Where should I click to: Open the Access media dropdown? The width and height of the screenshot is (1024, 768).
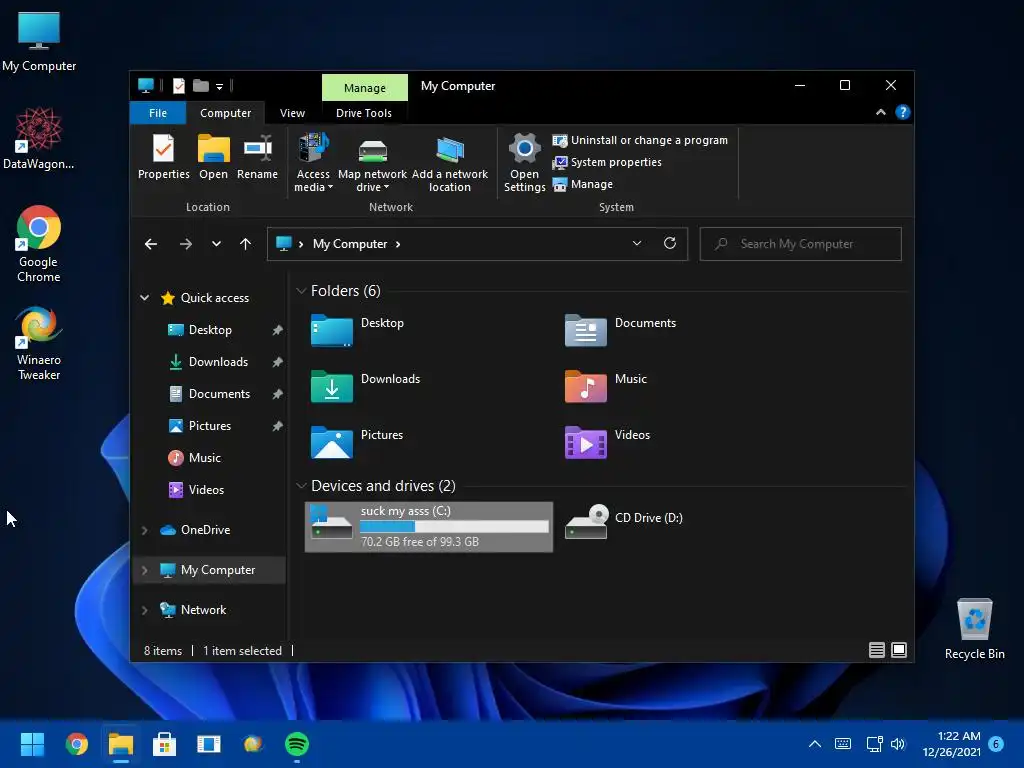[313, 180]
